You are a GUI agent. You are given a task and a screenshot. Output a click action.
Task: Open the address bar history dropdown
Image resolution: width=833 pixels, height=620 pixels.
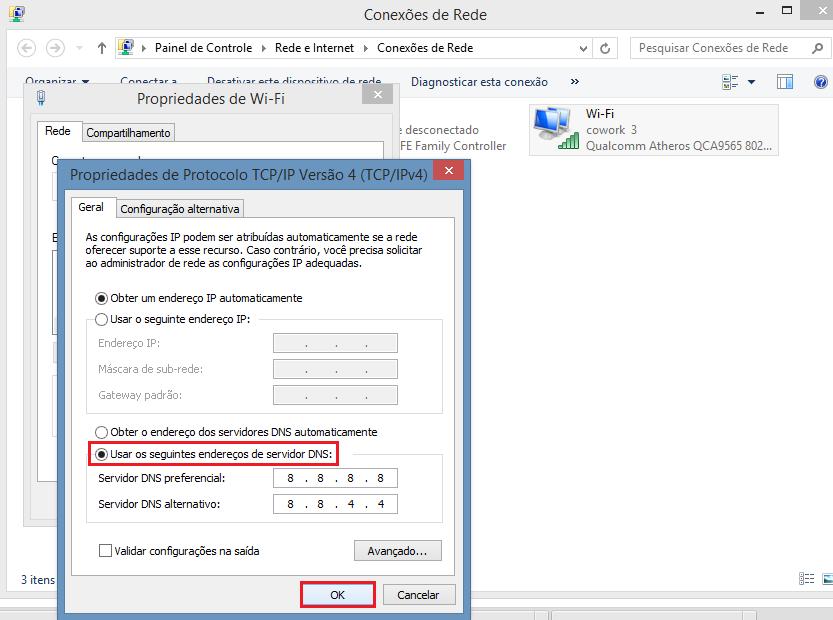click(585, 48)
